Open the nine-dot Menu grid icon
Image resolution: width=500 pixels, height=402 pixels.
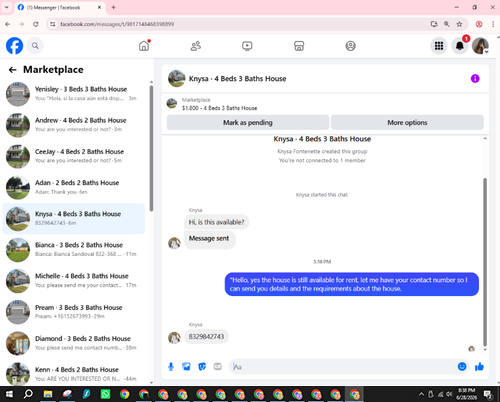(x=439, y=46)
